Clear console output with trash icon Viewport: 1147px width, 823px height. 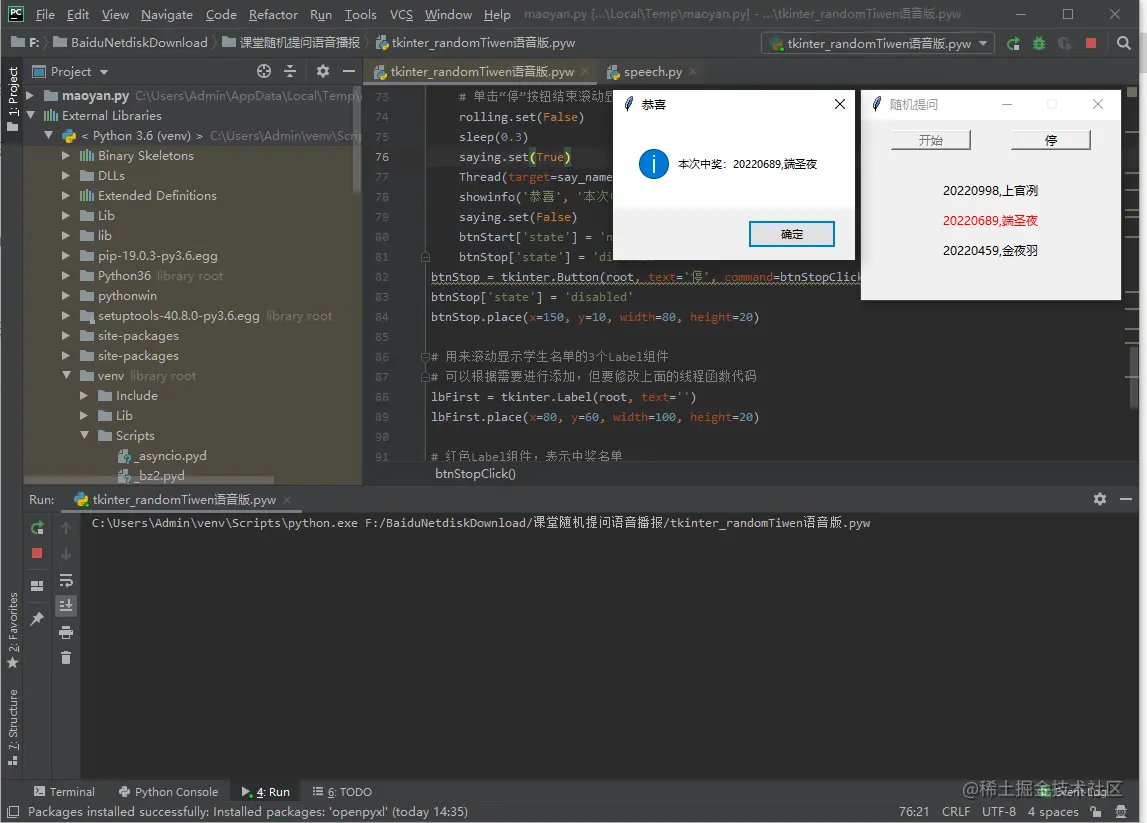(66, 658)
